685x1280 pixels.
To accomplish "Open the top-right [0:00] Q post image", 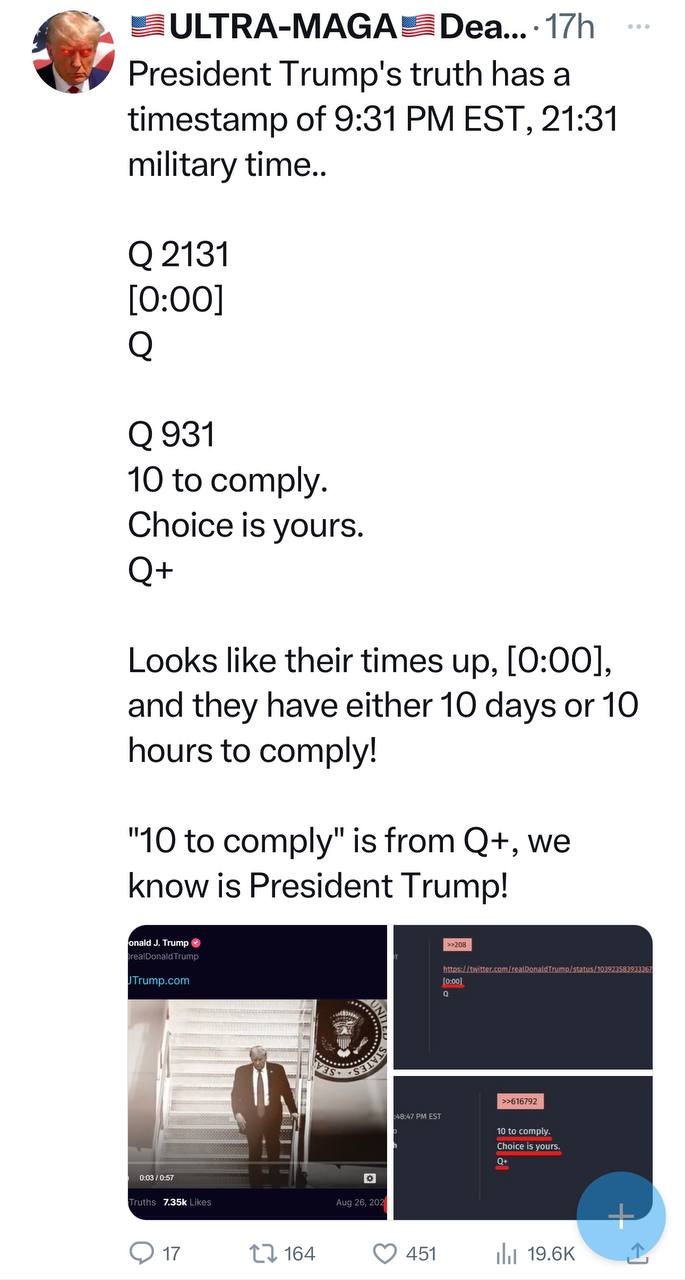I will point(522,997).
